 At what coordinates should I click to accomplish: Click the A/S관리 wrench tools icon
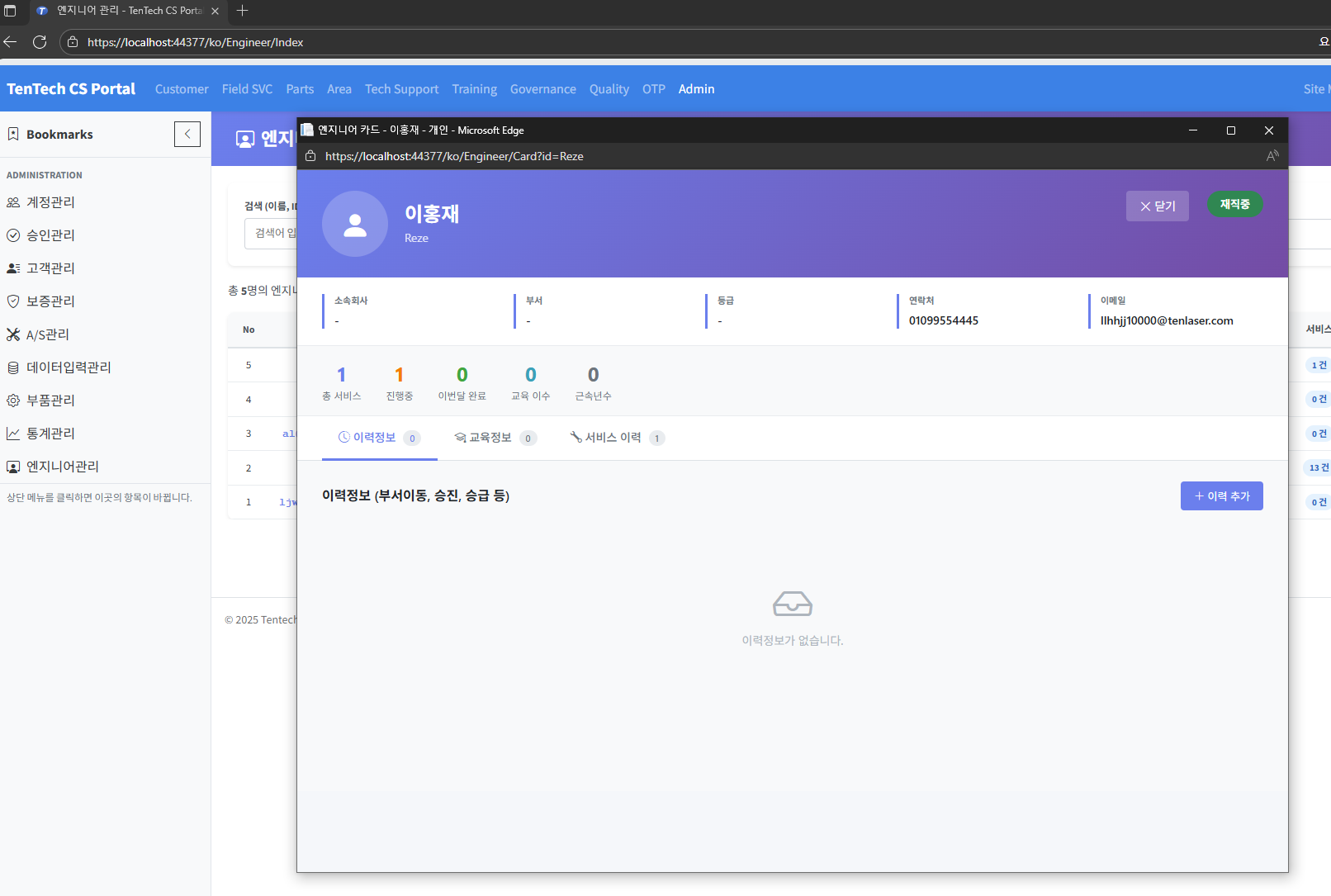[x=13, y=334]
